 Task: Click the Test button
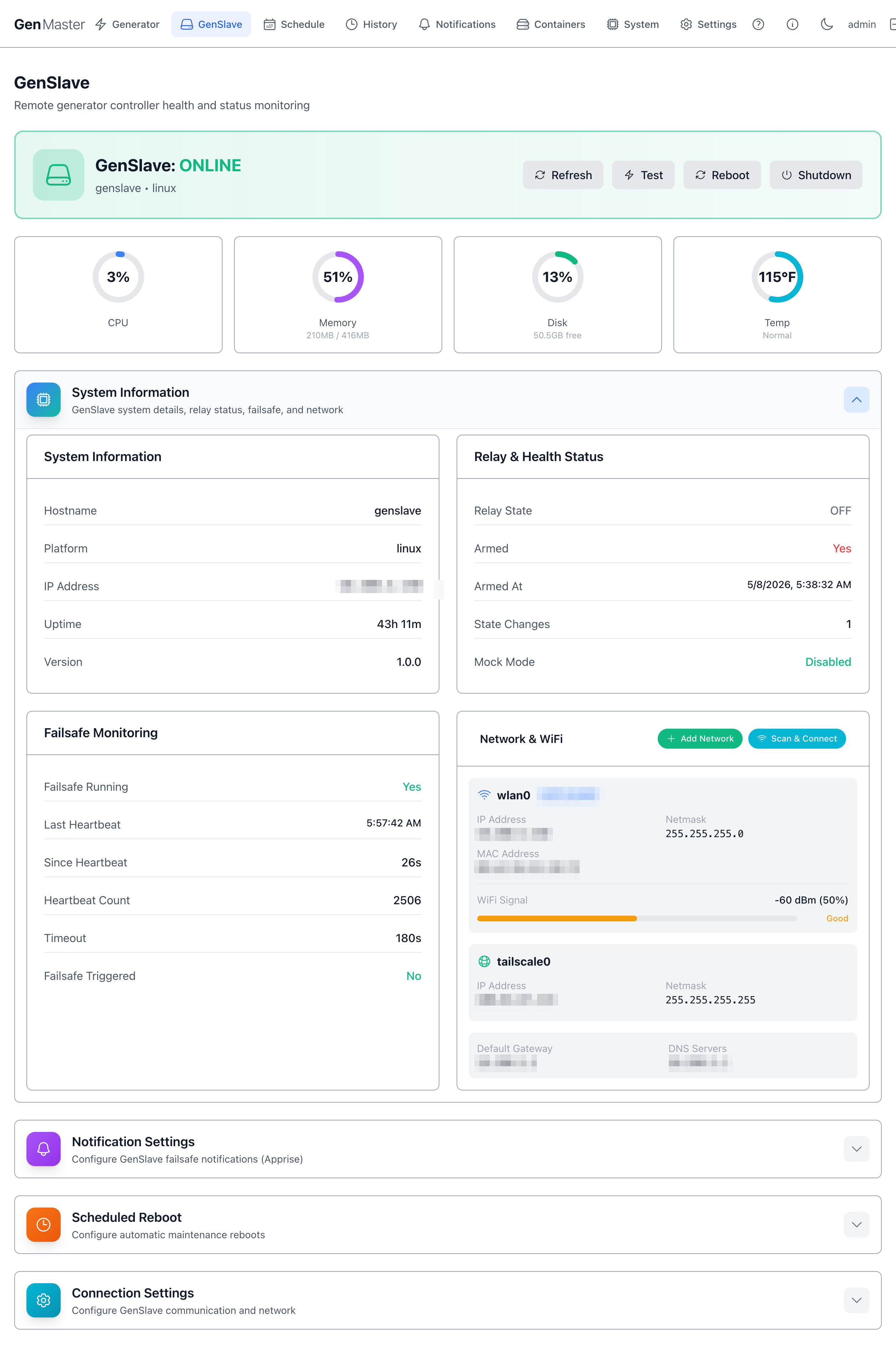pos(643,175)
